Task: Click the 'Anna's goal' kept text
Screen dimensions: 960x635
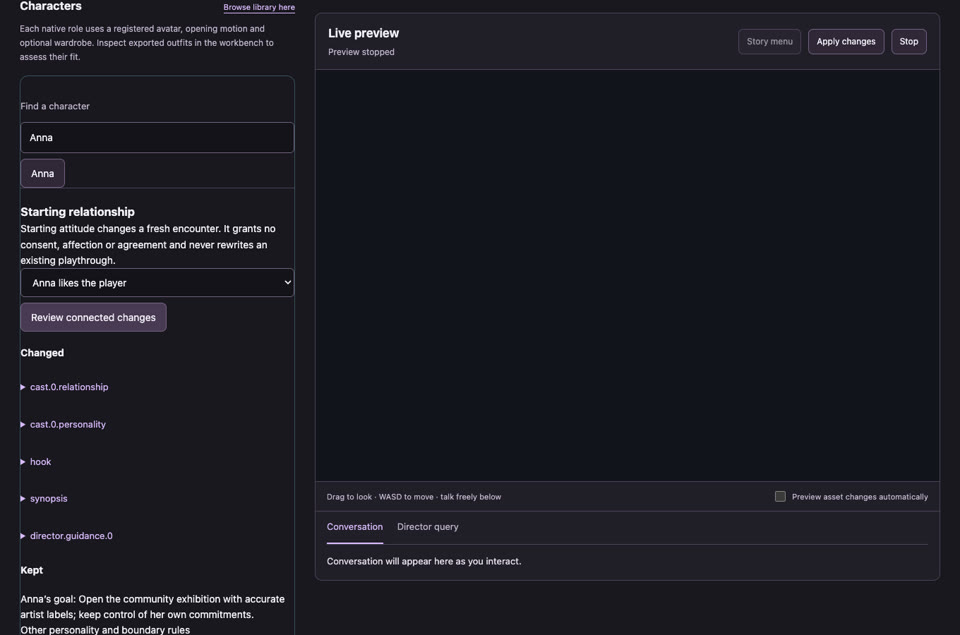Action: pos(152,607)
